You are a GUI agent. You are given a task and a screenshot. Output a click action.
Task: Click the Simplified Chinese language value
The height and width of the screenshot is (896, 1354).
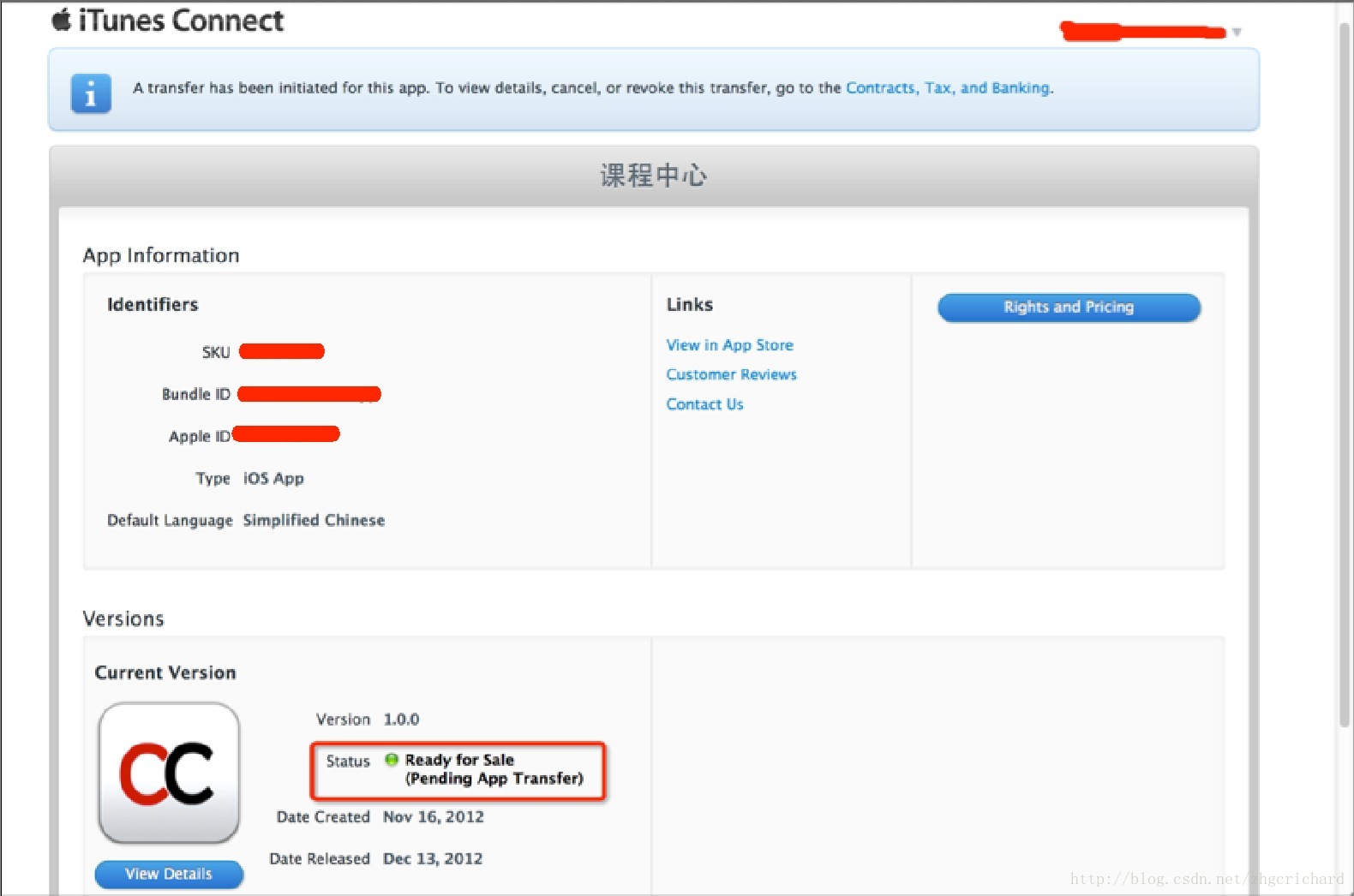click(x=314, y=520)
